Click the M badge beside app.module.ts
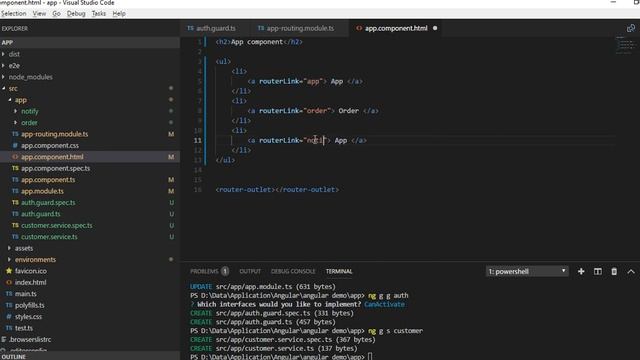 [x=171, y=191]
